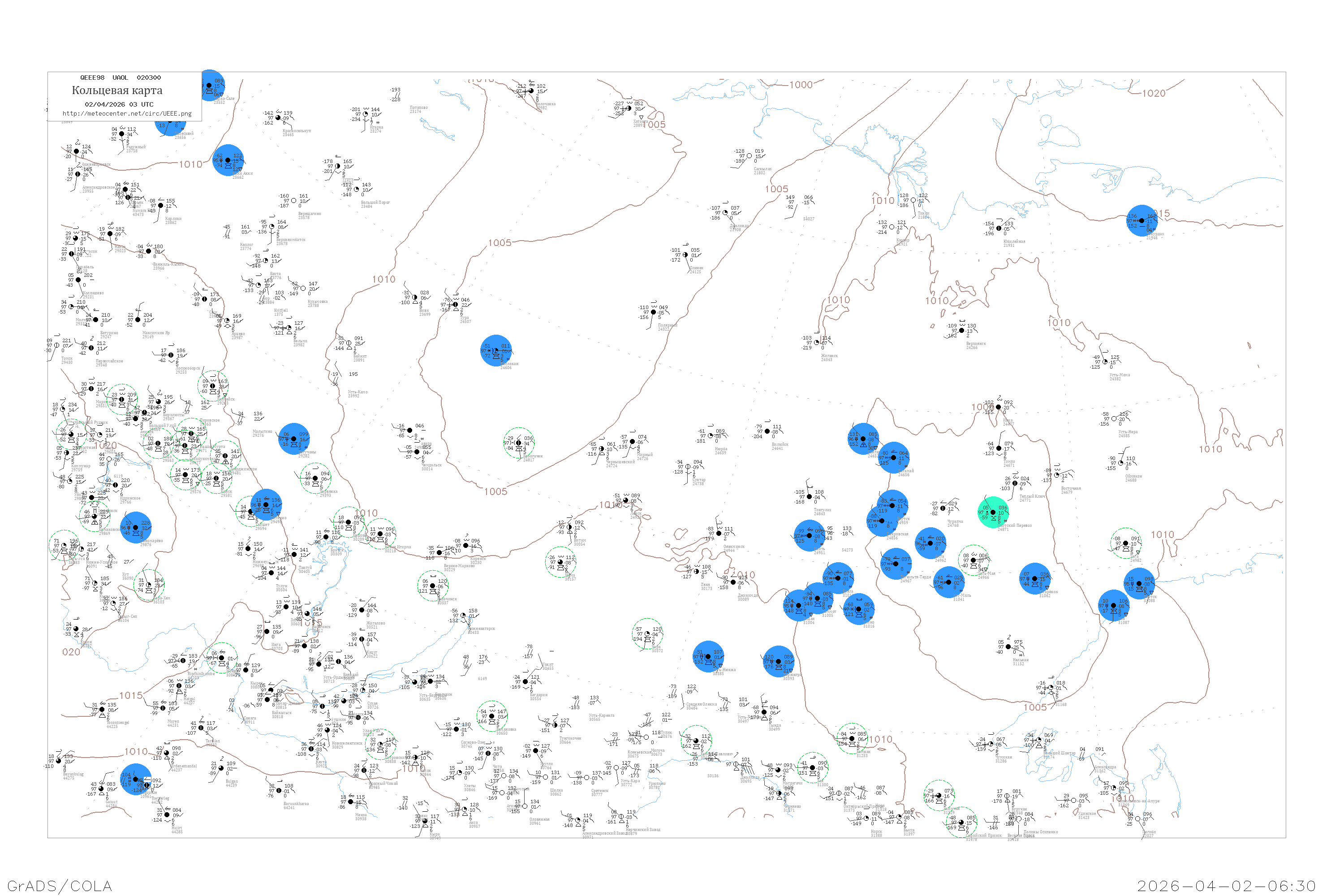1344x896 pixels.
Task: Select the Верещагино 23578 clear-sky station circle
Action: (294, 201)
